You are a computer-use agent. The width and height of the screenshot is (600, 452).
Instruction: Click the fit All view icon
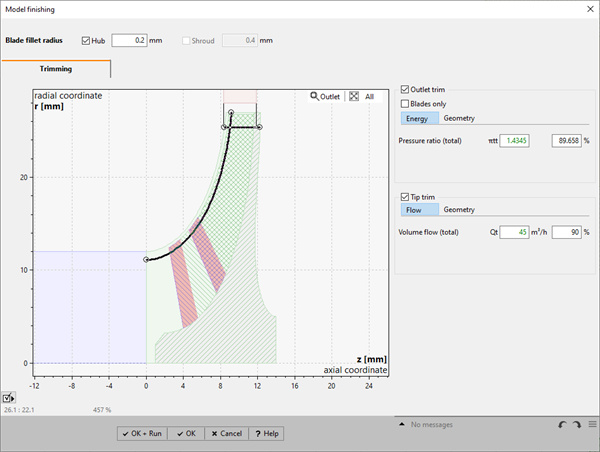click(353, 97)
